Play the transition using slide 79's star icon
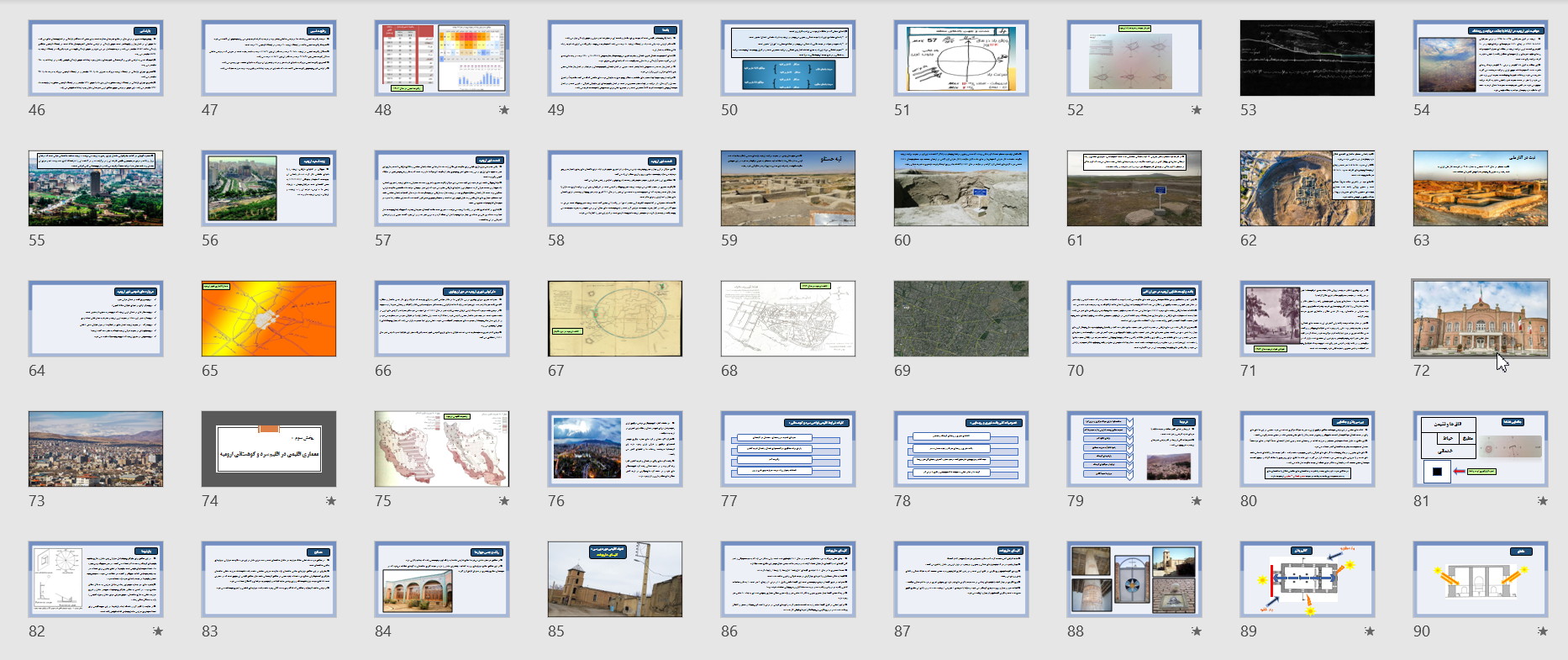This screenshot has height=660, width=1568. click(1196, 501)
